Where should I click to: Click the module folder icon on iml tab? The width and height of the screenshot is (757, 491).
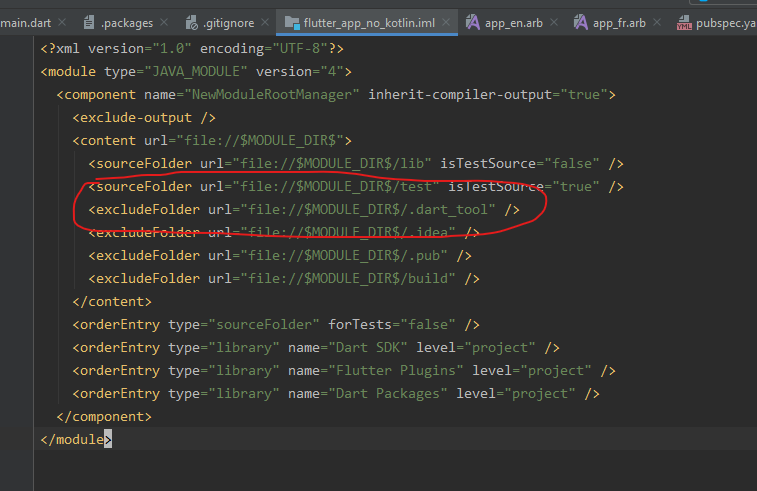pyautogui.click(x=292, y=22)
